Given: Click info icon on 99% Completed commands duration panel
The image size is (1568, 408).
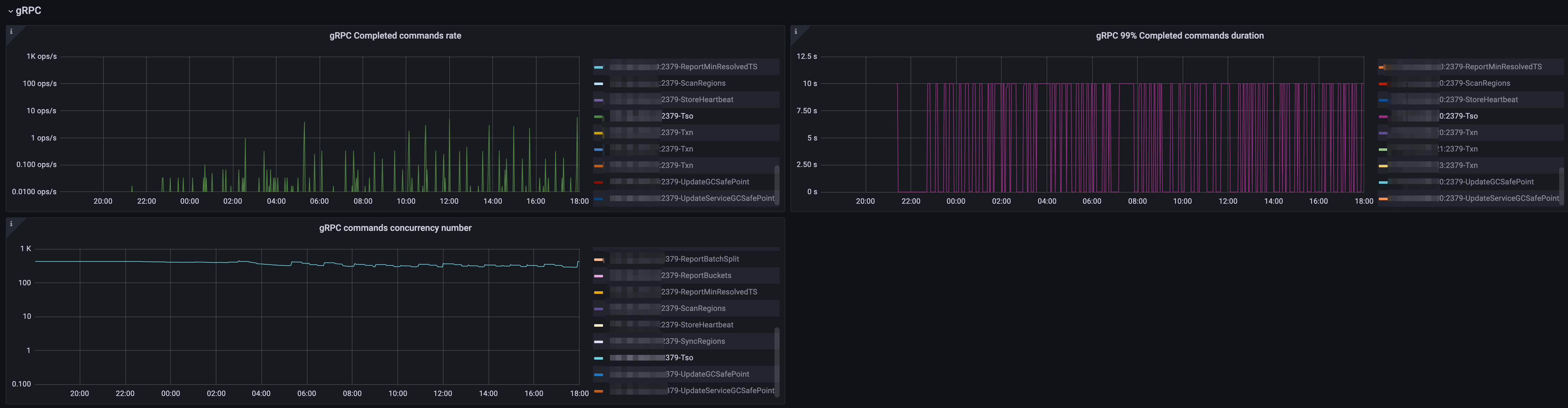Looking at the screenshot, I should [x=796, y=32].
